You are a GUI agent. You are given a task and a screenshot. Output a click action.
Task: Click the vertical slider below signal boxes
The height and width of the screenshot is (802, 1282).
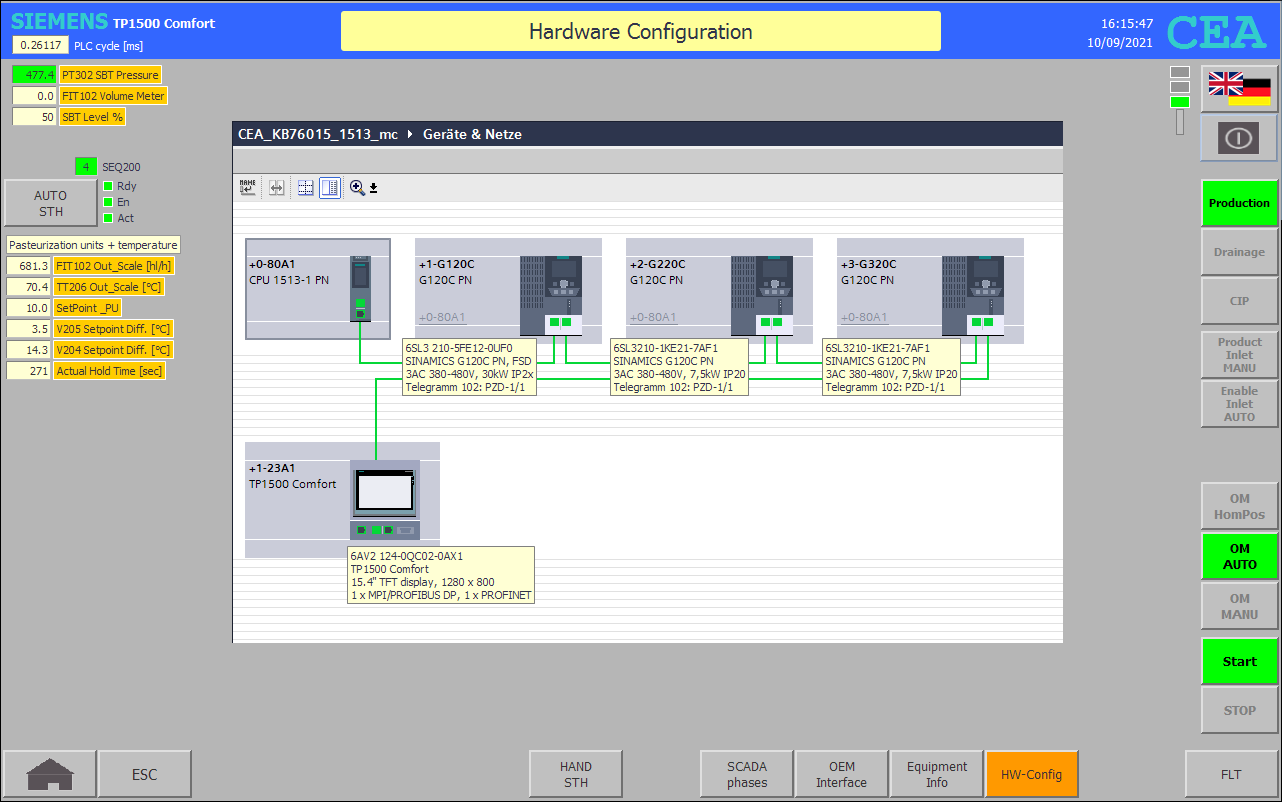pyautogui.click(x=1180, y=122)
